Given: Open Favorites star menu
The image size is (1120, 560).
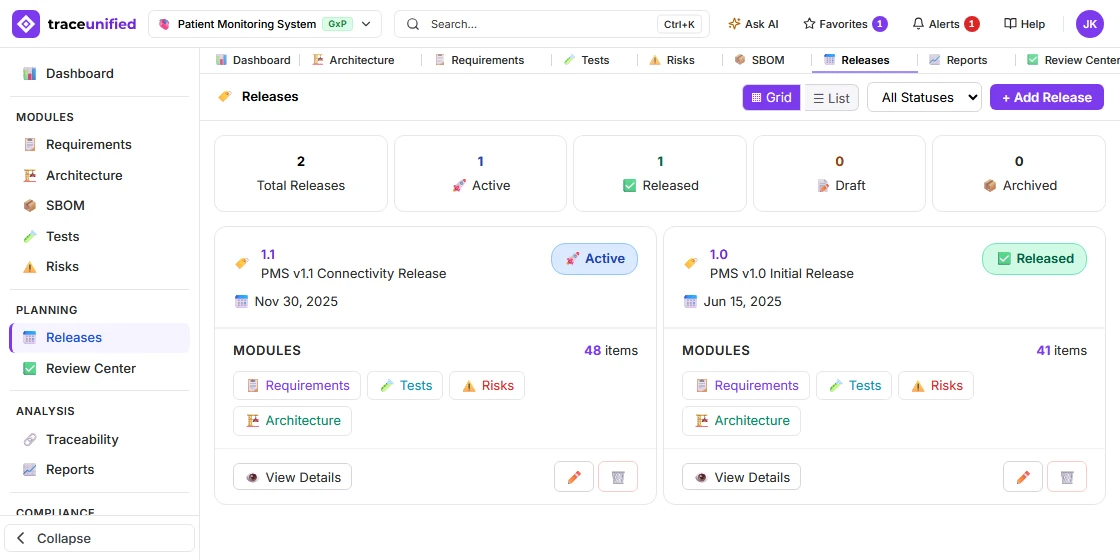Looking at the screenshot, I should (845, 24).
